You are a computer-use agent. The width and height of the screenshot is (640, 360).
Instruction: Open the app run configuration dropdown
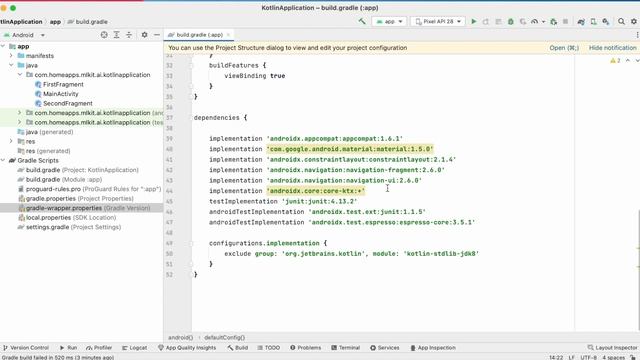pos(389,21)
